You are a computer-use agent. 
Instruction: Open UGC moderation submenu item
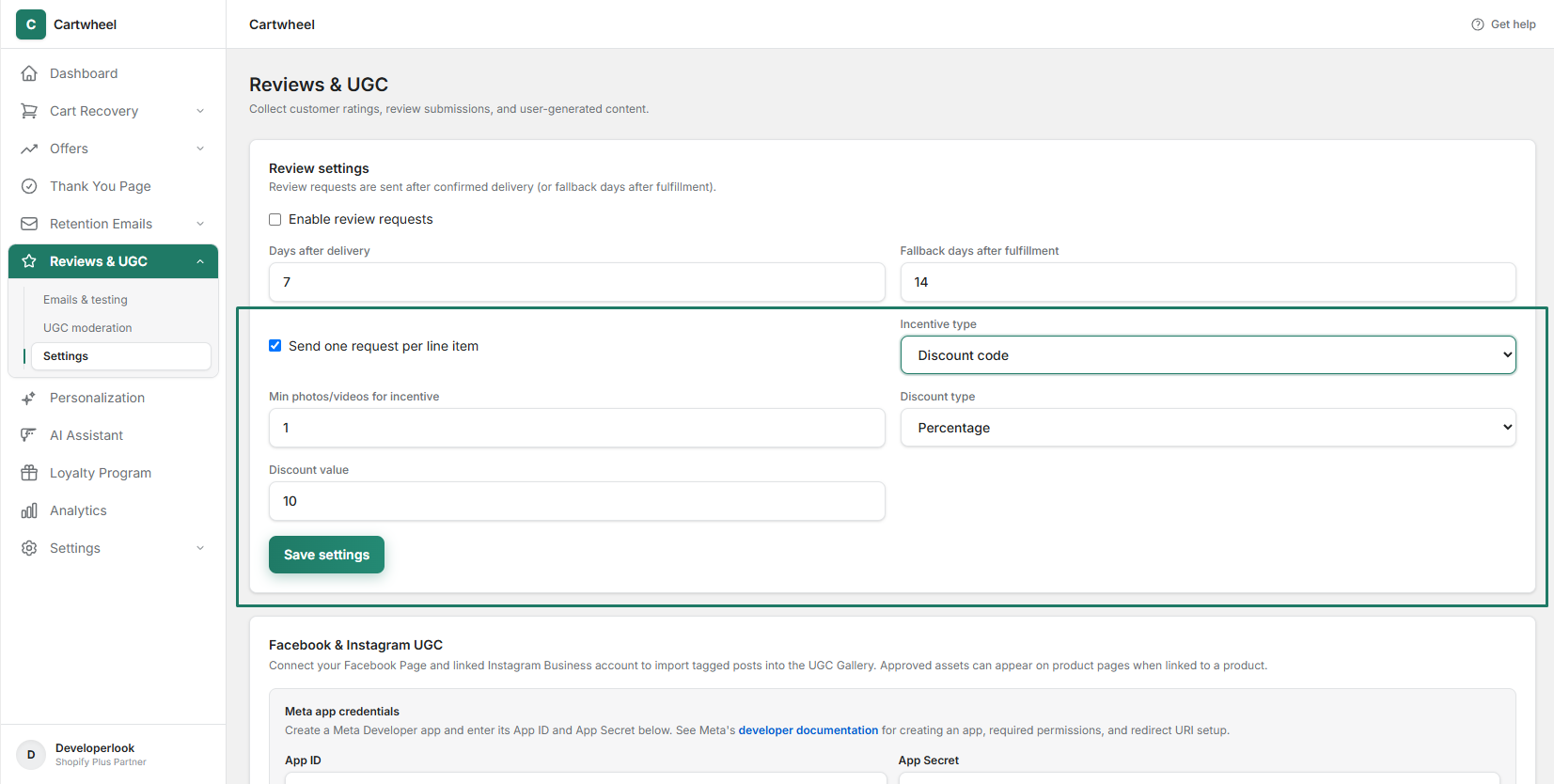[x=120, y=328]
